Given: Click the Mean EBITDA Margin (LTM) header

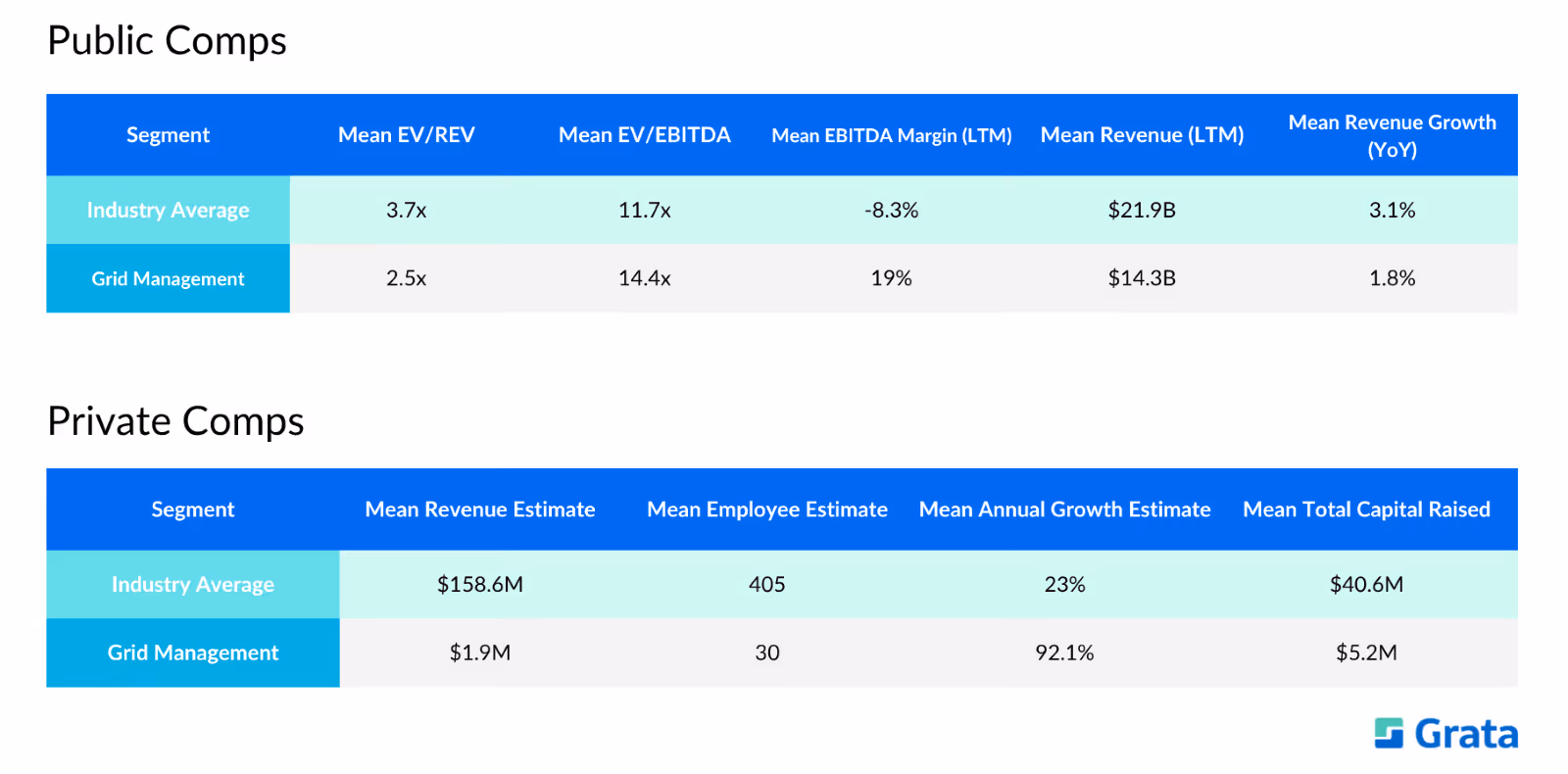Looking at the screenshot, I should point(892,135).
